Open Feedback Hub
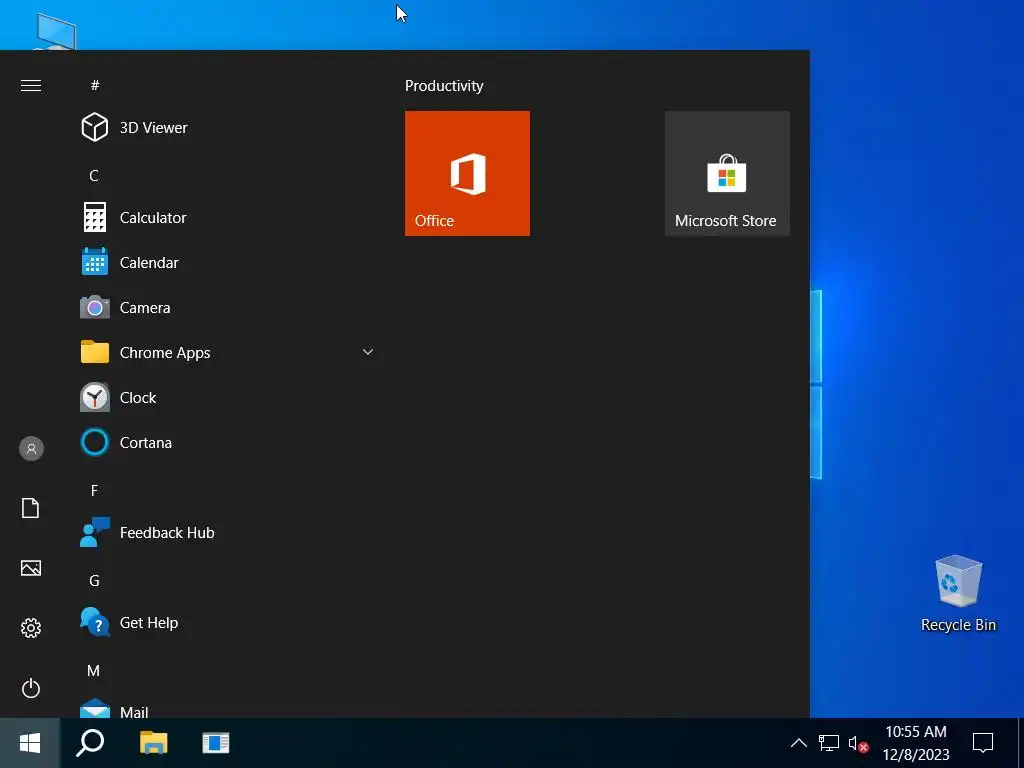 (x=225, y=533)
